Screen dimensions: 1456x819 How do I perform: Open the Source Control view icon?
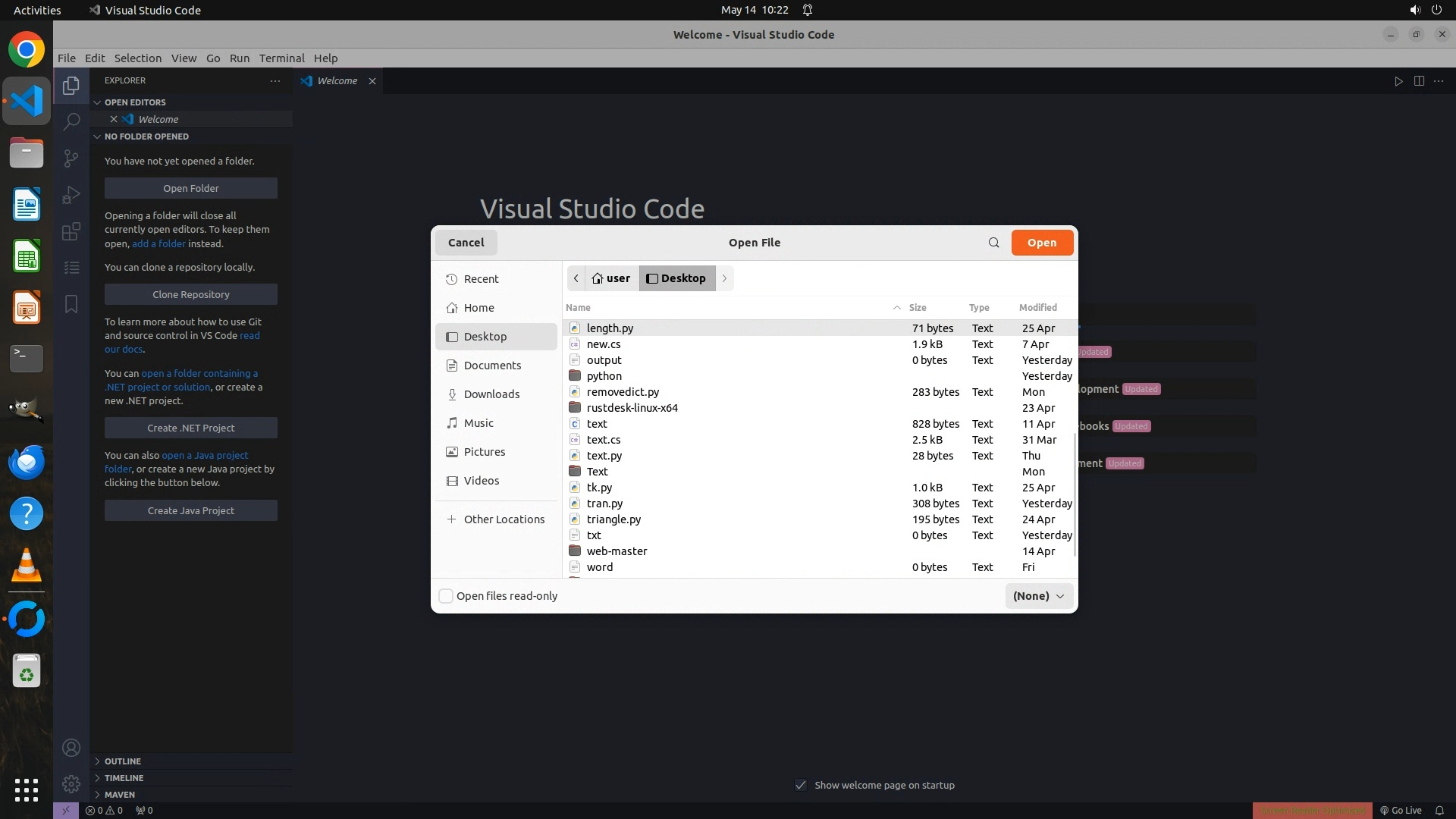[71, 158]
